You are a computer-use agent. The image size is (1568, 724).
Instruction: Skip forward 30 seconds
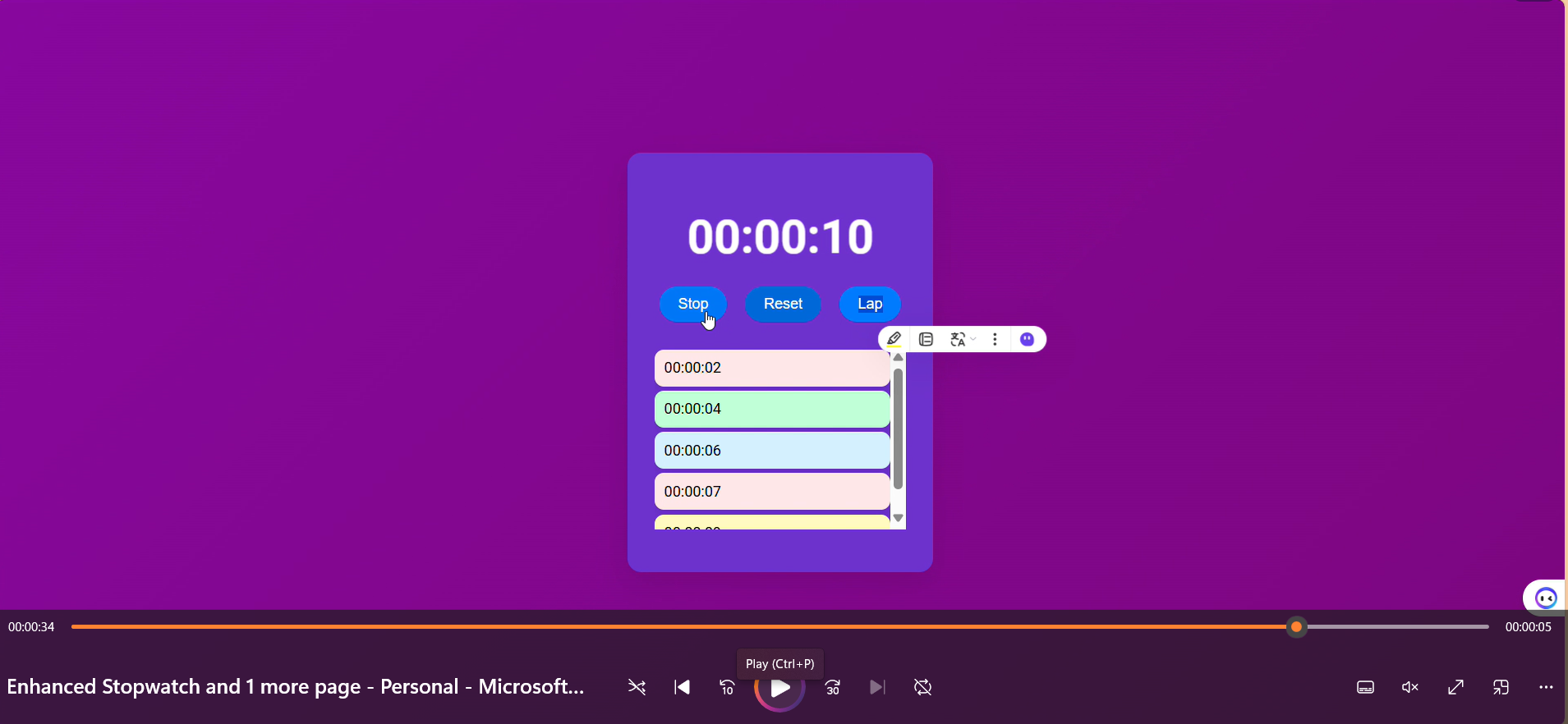pyautogui.click(x=833, y=688)
